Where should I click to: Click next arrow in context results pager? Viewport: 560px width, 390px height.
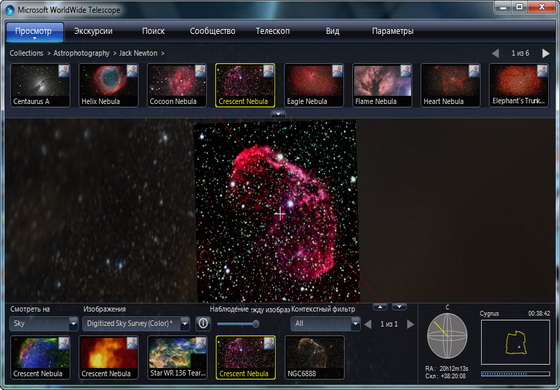pyautogui.click(x=410, y=324)
